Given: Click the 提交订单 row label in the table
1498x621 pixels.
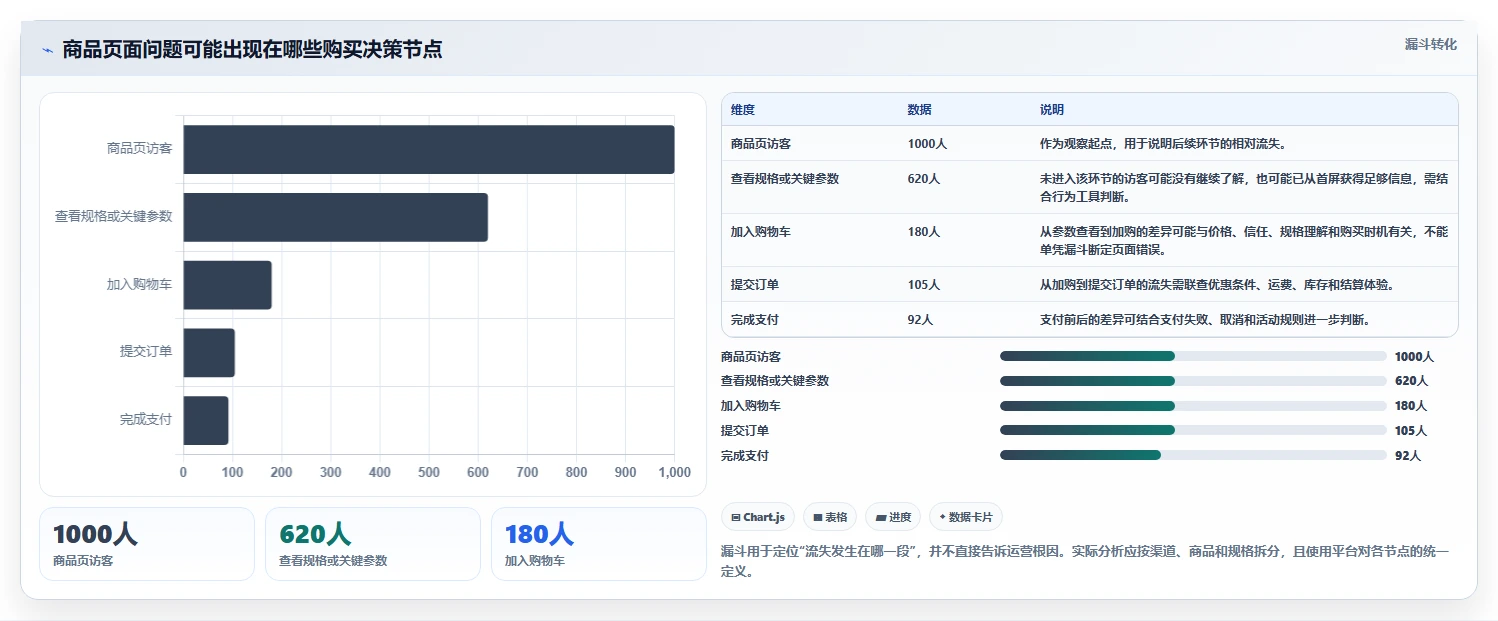Looking at the screenshot, I should tap(755, 285).
